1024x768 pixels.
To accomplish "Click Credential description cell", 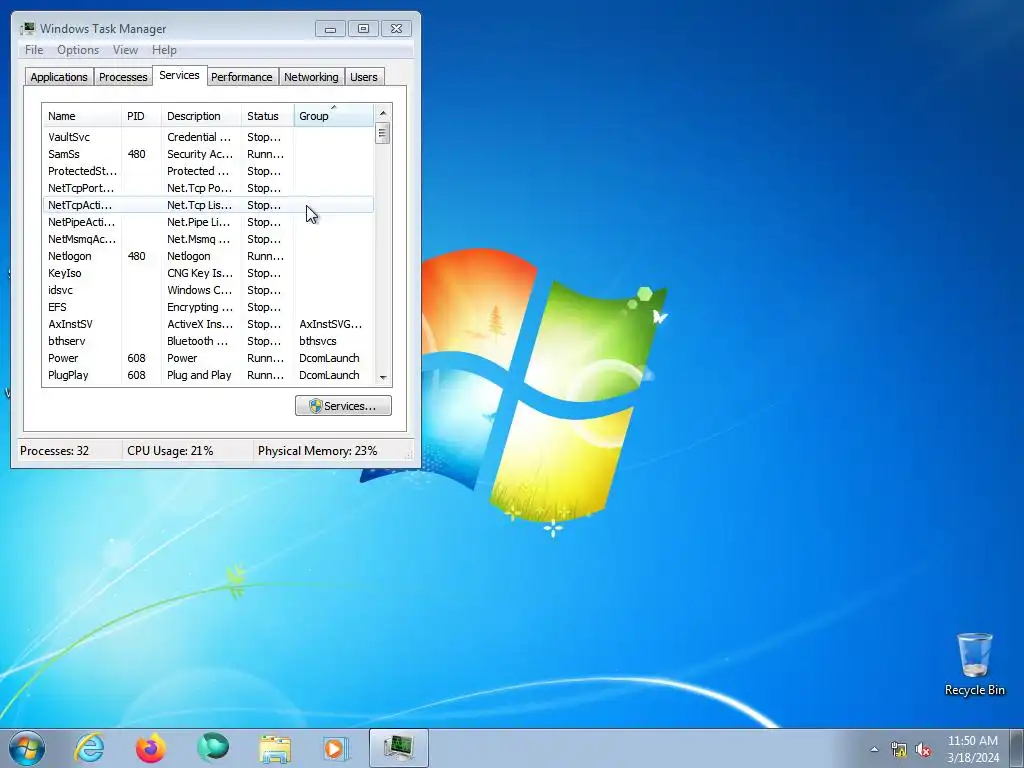I will point(199,137).
